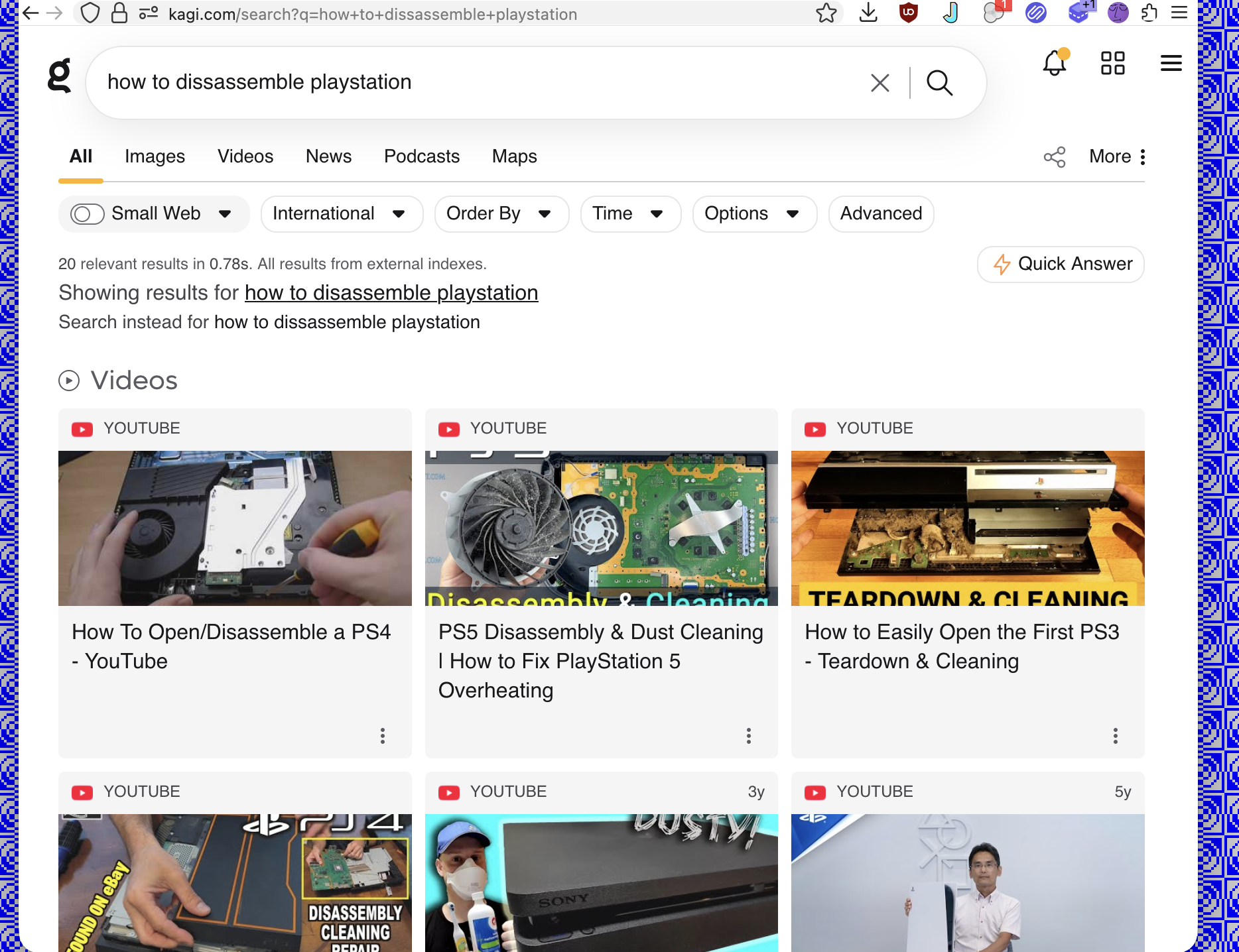The image size is (1239, 952).
Task: Click the Quick Answer button
Action: (1060, 264)
